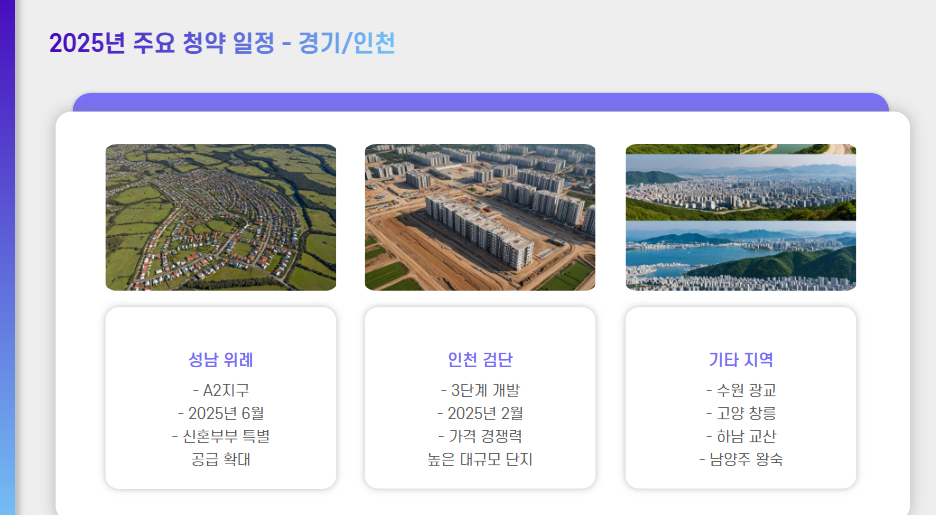Select the text 높은 대규모 단지
Screen dimensions: 936x515
click(x=480, y=459)
